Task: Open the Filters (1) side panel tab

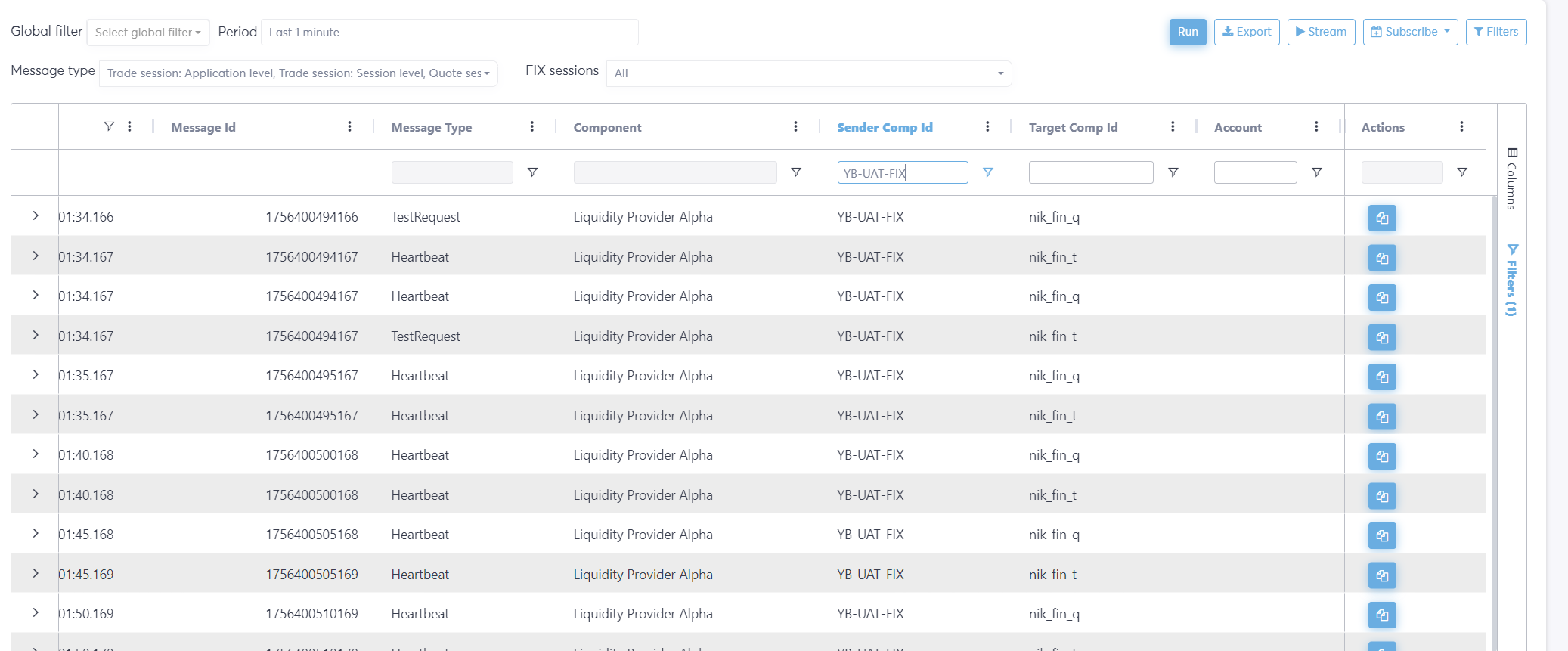Action: (x=1511, y=280)
